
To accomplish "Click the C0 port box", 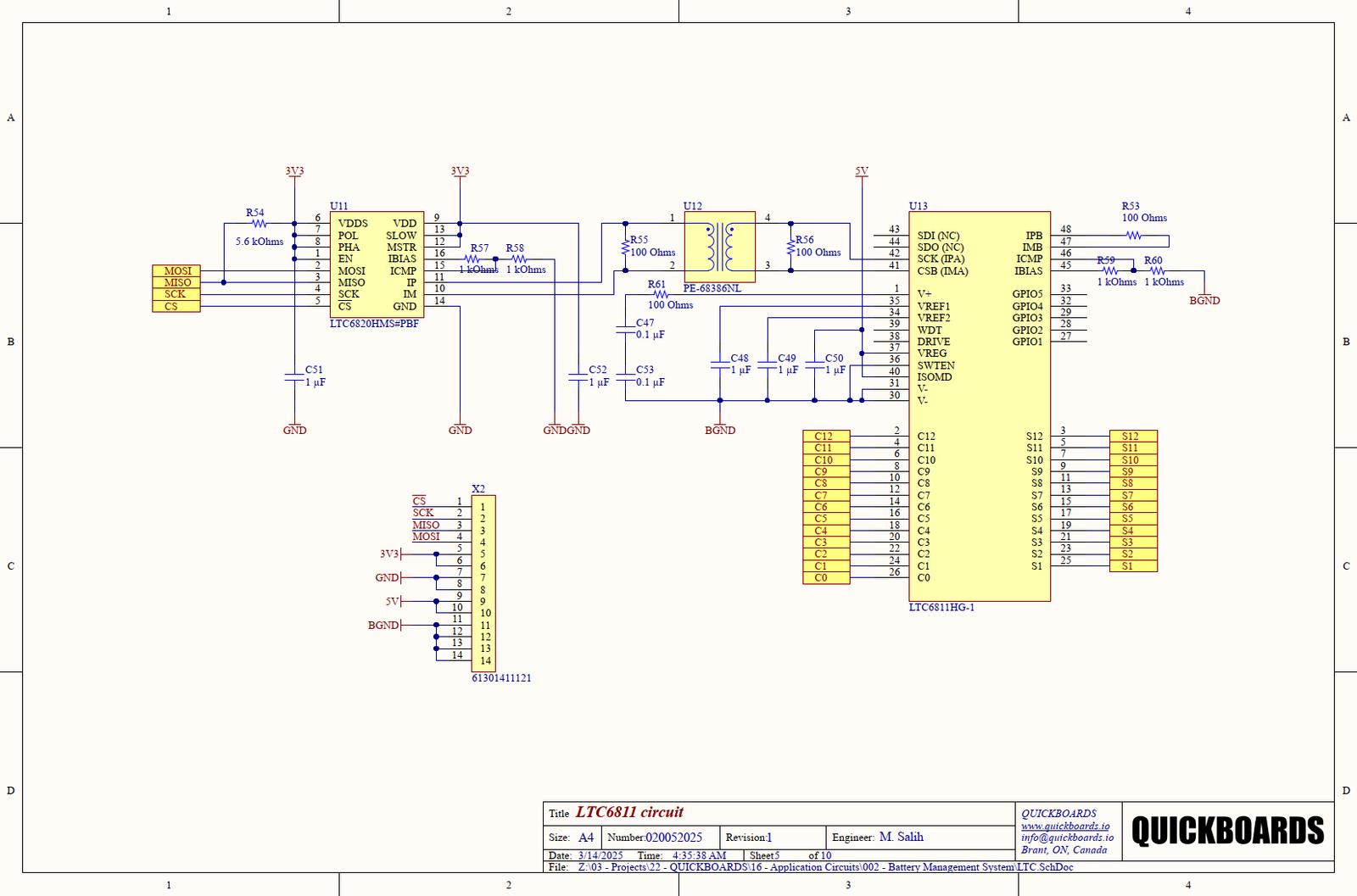I will pos(825,578).
